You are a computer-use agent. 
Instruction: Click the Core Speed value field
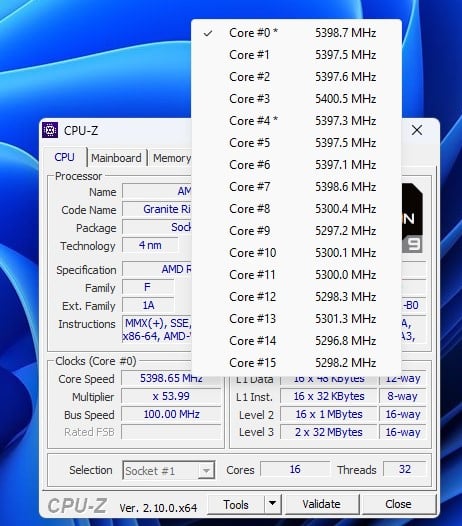point(171,378)
